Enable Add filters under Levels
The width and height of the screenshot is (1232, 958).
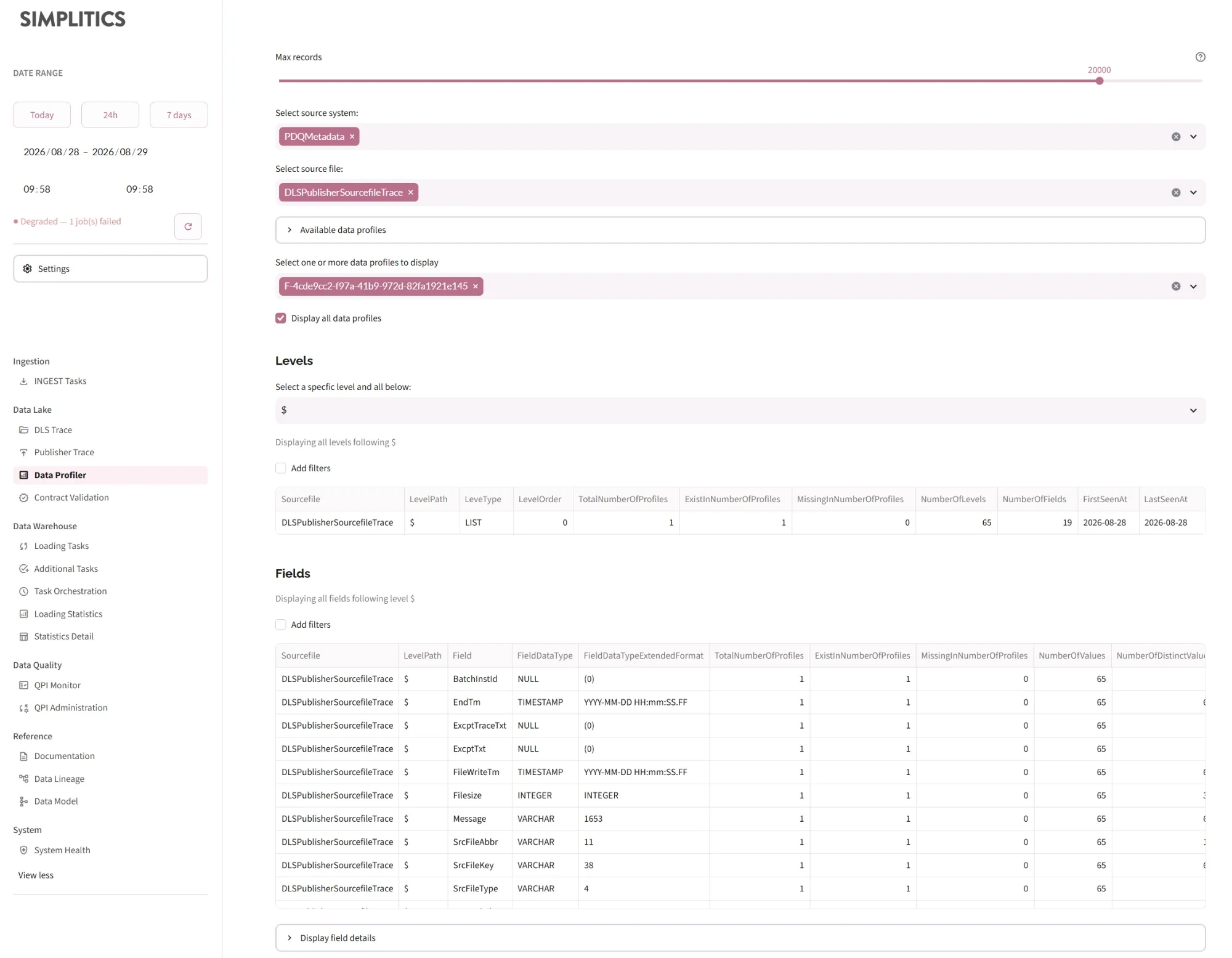(281, 468)
